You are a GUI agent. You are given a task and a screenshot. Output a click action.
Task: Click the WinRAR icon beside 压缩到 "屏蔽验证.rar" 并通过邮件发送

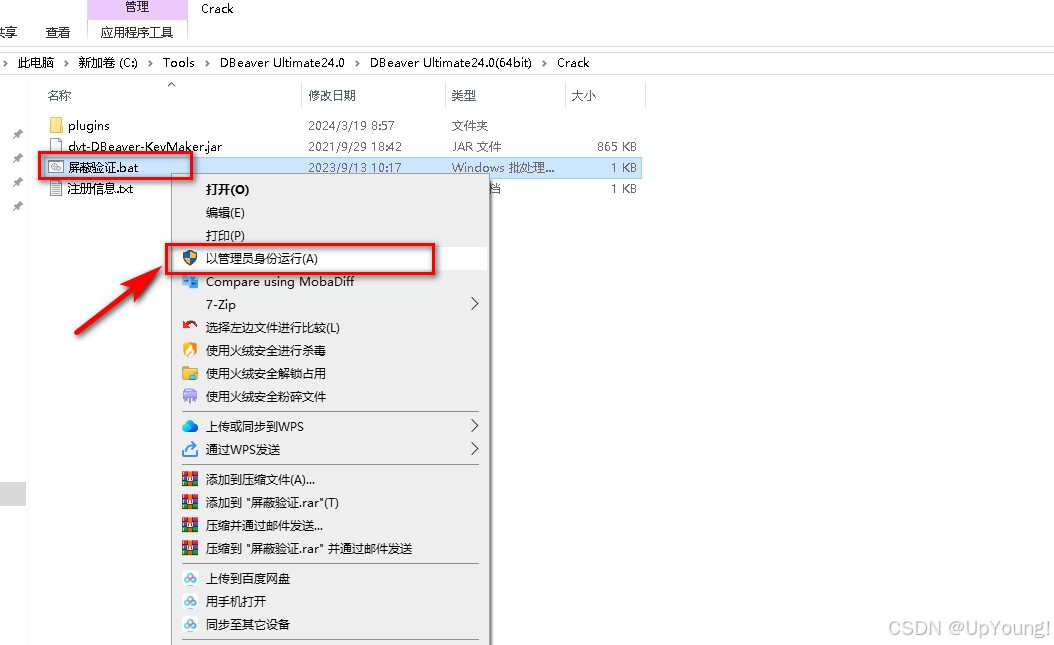pyautogui.click(x=190, y=548)
